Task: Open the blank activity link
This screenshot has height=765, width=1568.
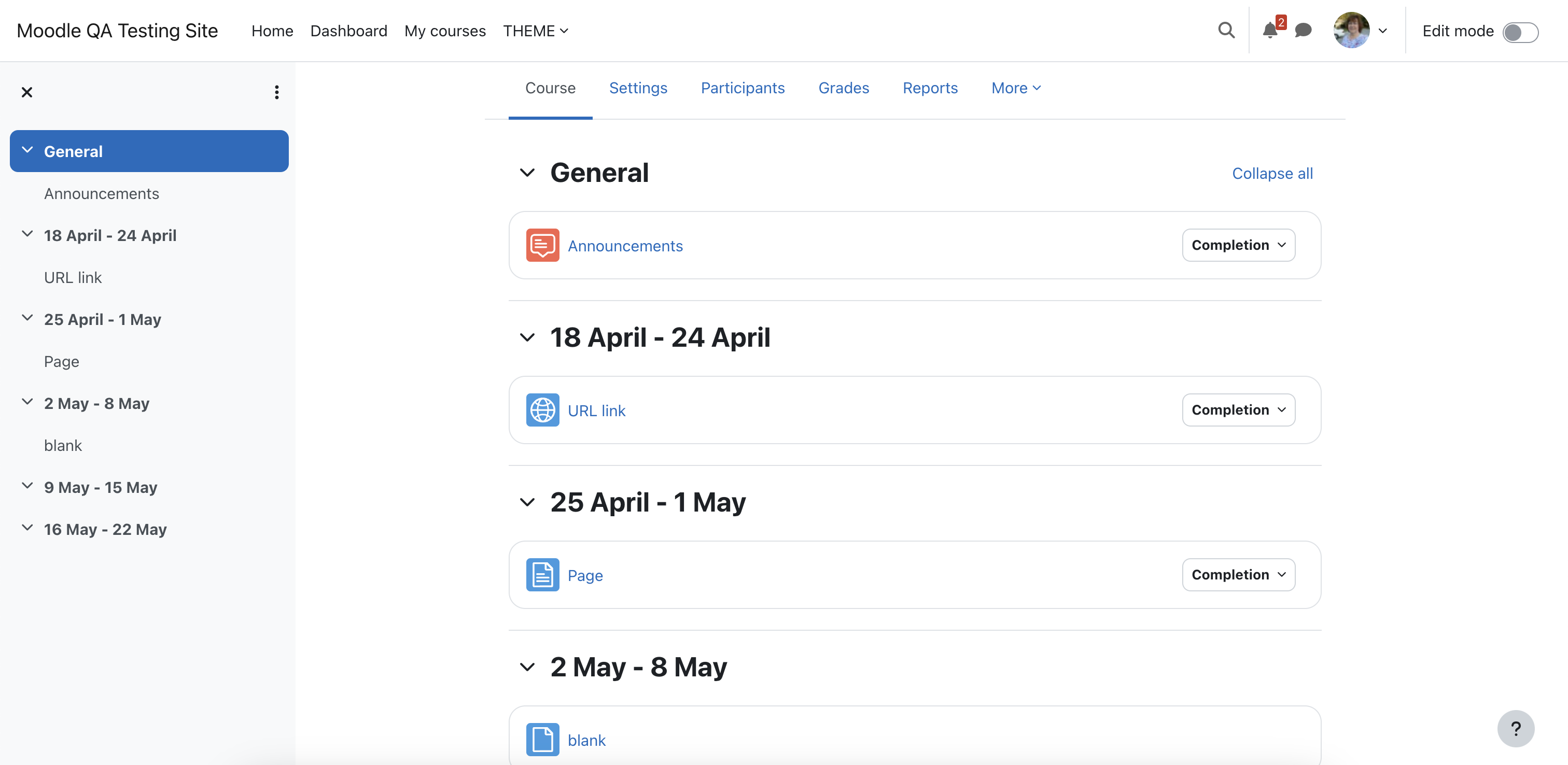Action: [x=586, y=740]
